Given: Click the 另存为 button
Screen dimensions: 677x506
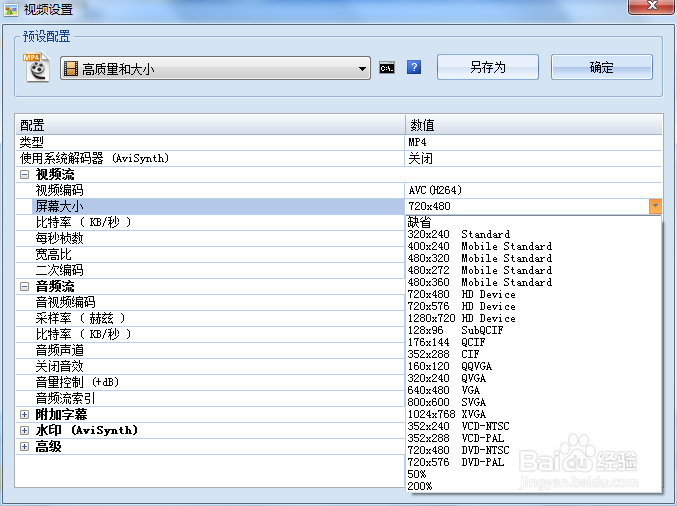Looking at the screenshot, I should [488, 67].
